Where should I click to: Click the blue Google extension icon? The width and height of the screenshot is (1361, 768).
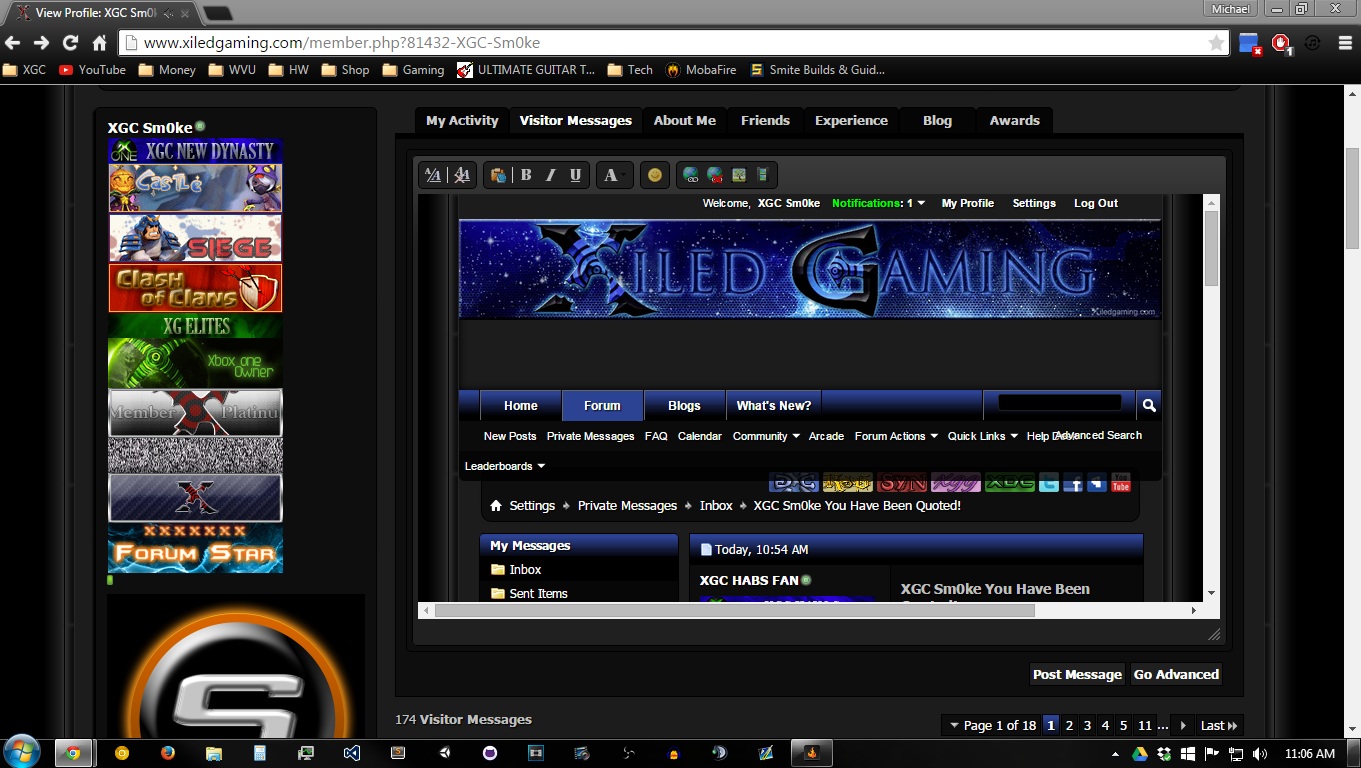tap(1249, 43)
